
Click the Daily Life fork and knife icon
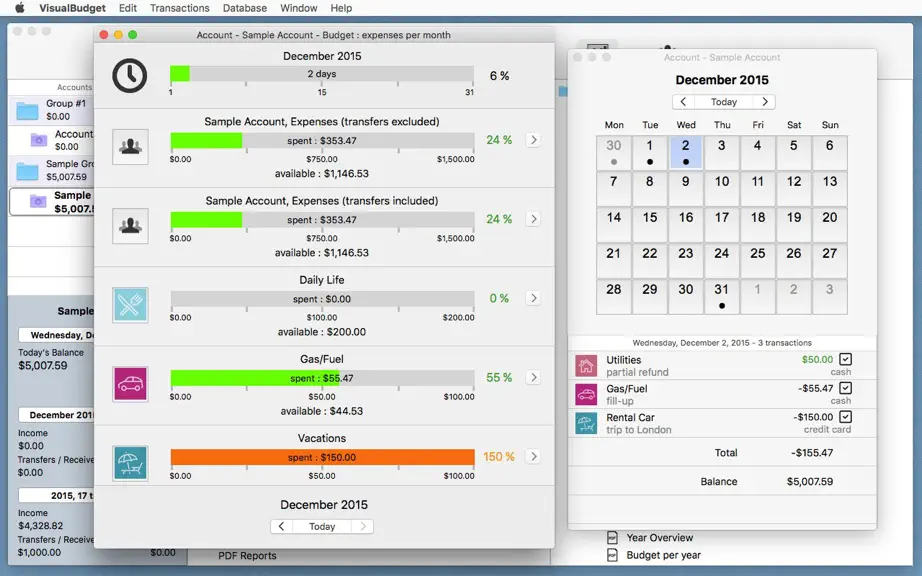tap(130, 305)
